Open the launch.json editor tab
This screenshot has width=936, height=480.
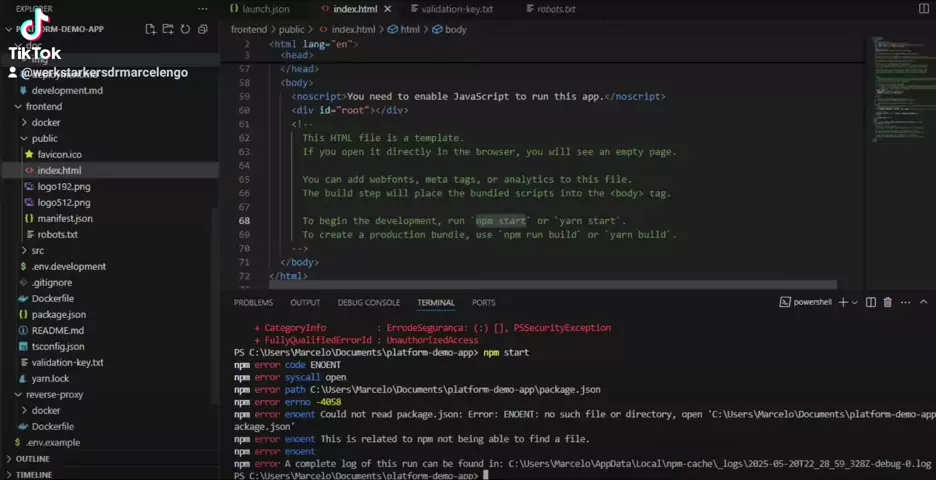pos(260,9)
